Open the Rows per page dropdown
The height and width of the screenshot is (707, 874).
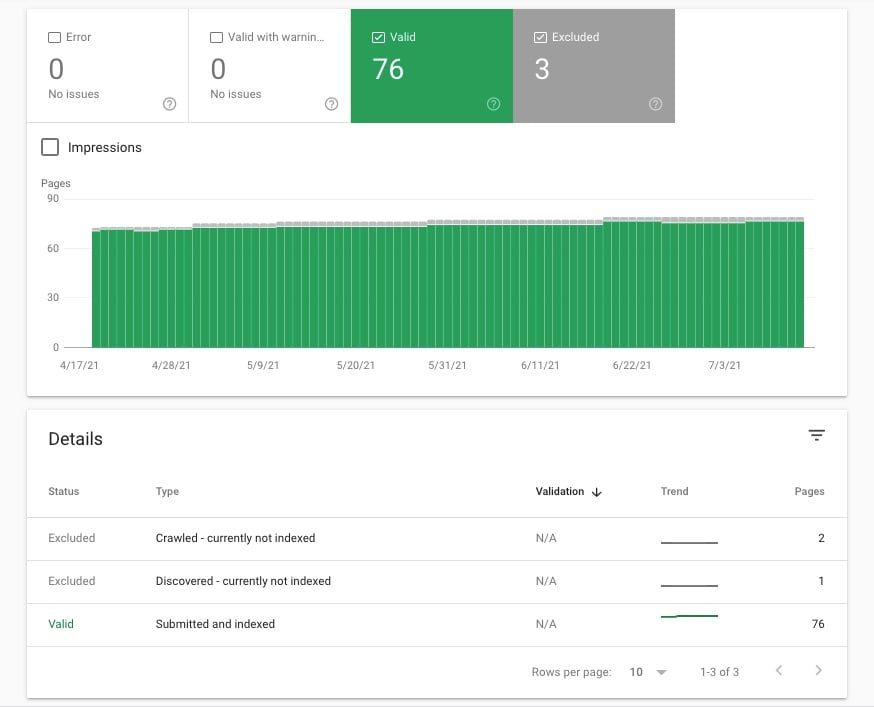point(647,672)
